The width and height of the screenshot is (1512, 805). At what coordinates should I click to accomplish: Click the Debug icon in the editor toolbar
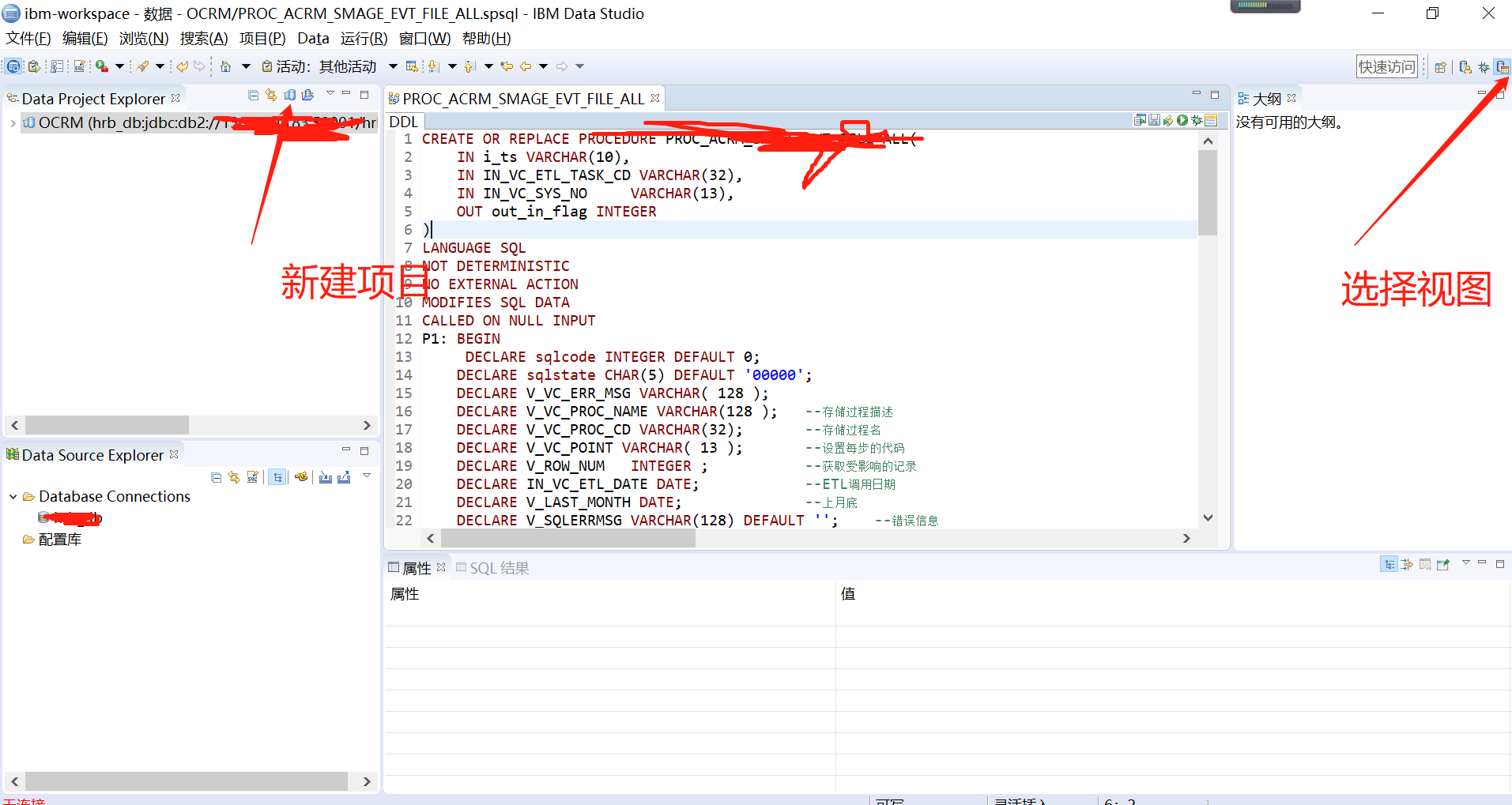tap(1196, 120)
